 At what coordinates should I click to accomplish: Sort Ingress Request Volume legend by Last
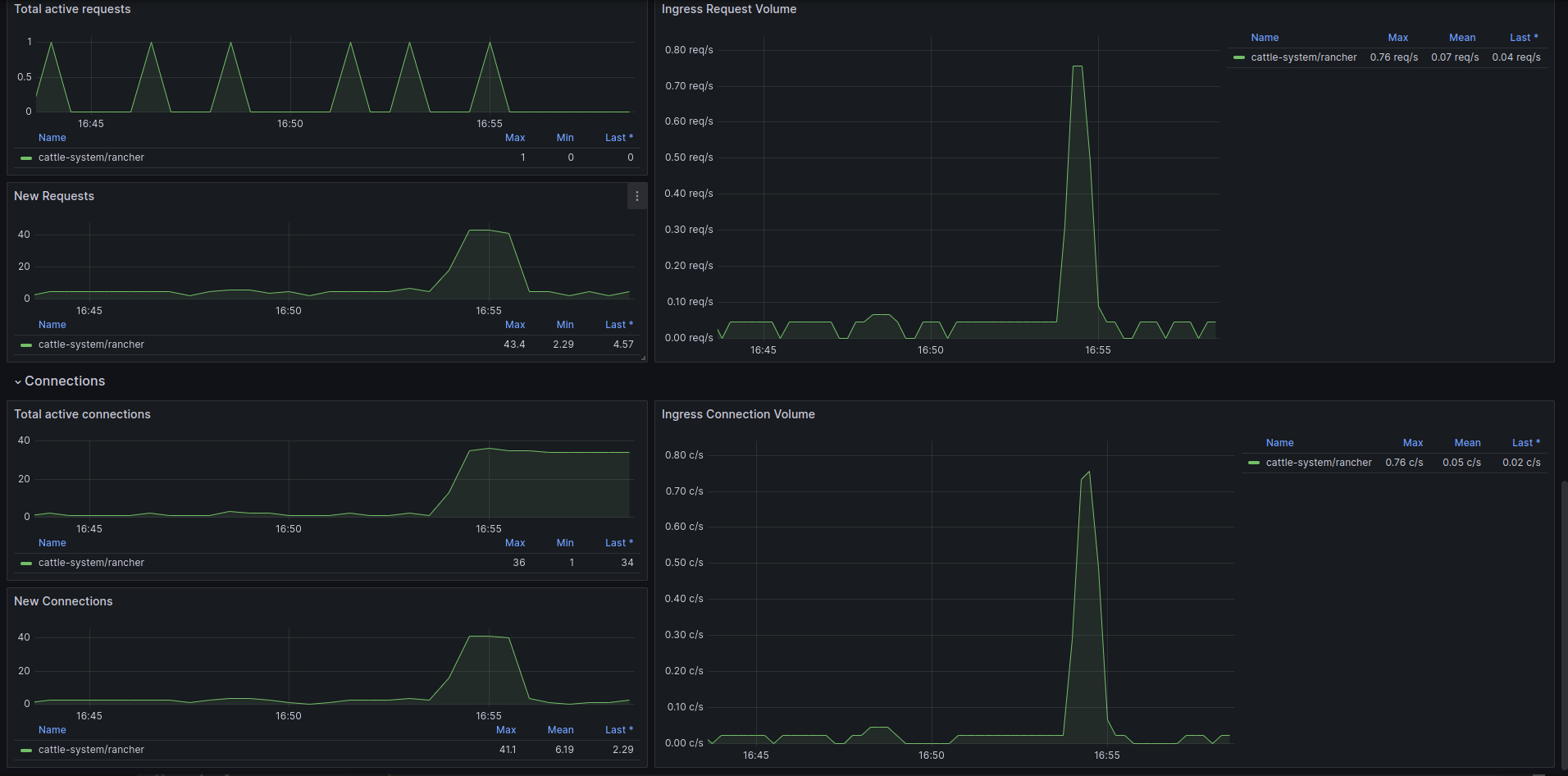pyautogui.click(x=1524, y=38)
